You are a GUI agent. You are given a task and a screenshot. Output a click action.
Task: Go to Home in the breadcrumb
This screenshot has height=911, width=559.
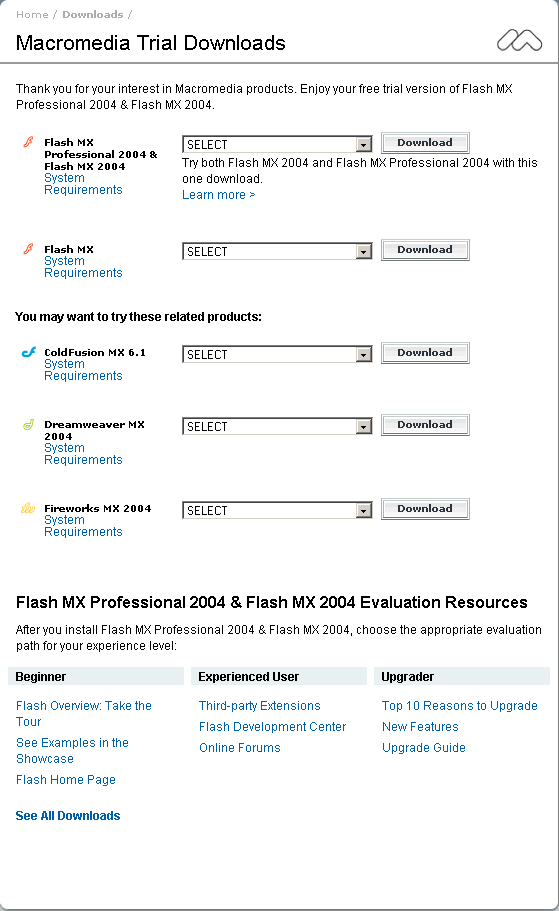[32, 15]
